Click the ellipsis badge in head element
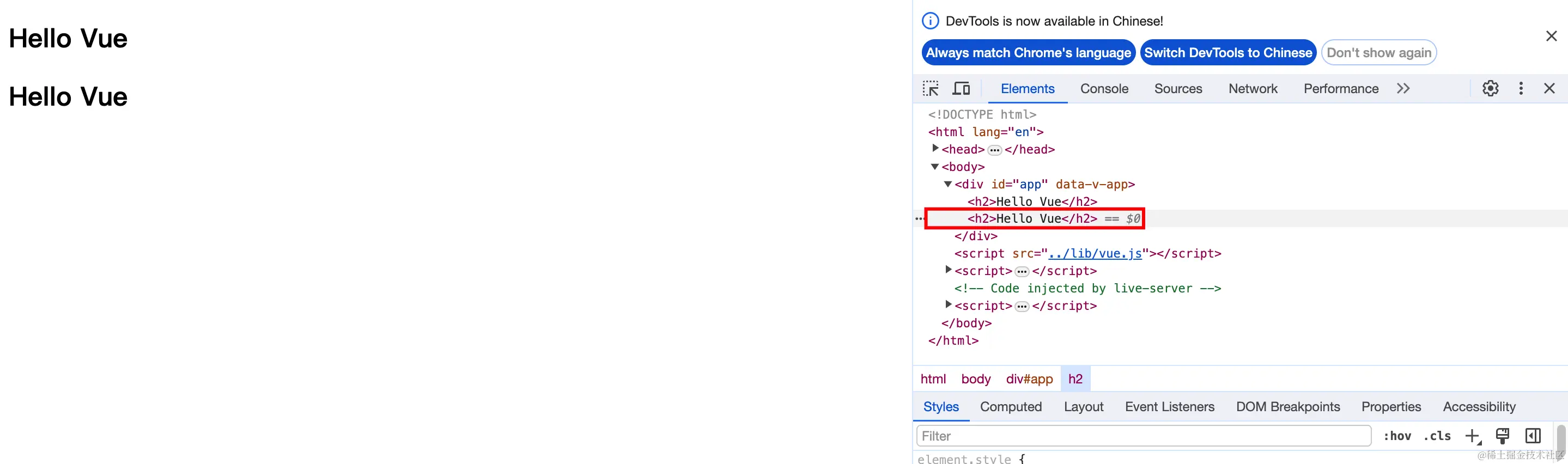This screenshot has width=1568, height=464. [995, 150]
